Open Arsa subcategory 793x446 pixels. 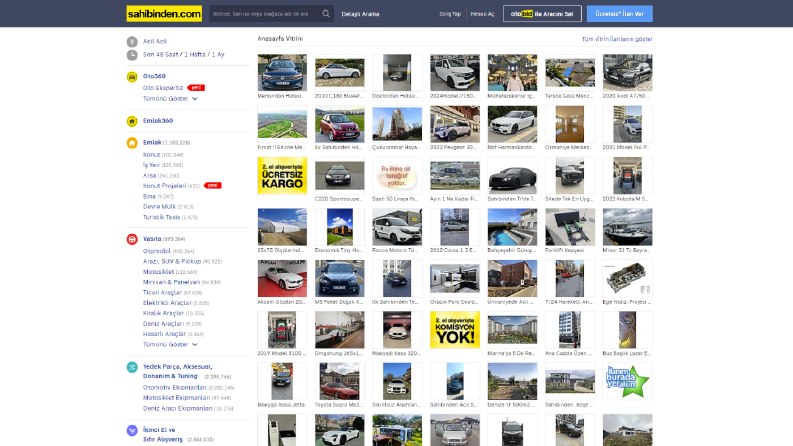pyautogui.click(x=149, y=175)
